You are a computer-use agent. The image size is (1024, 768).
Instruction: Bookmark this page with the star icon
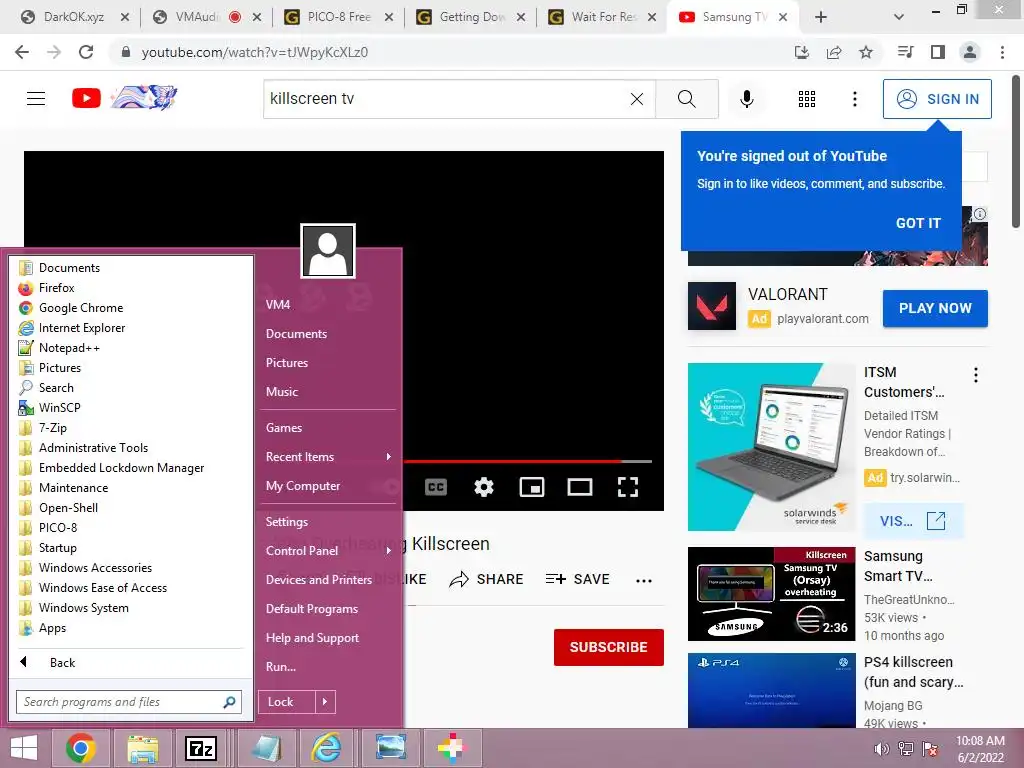(x=866, y=52)
